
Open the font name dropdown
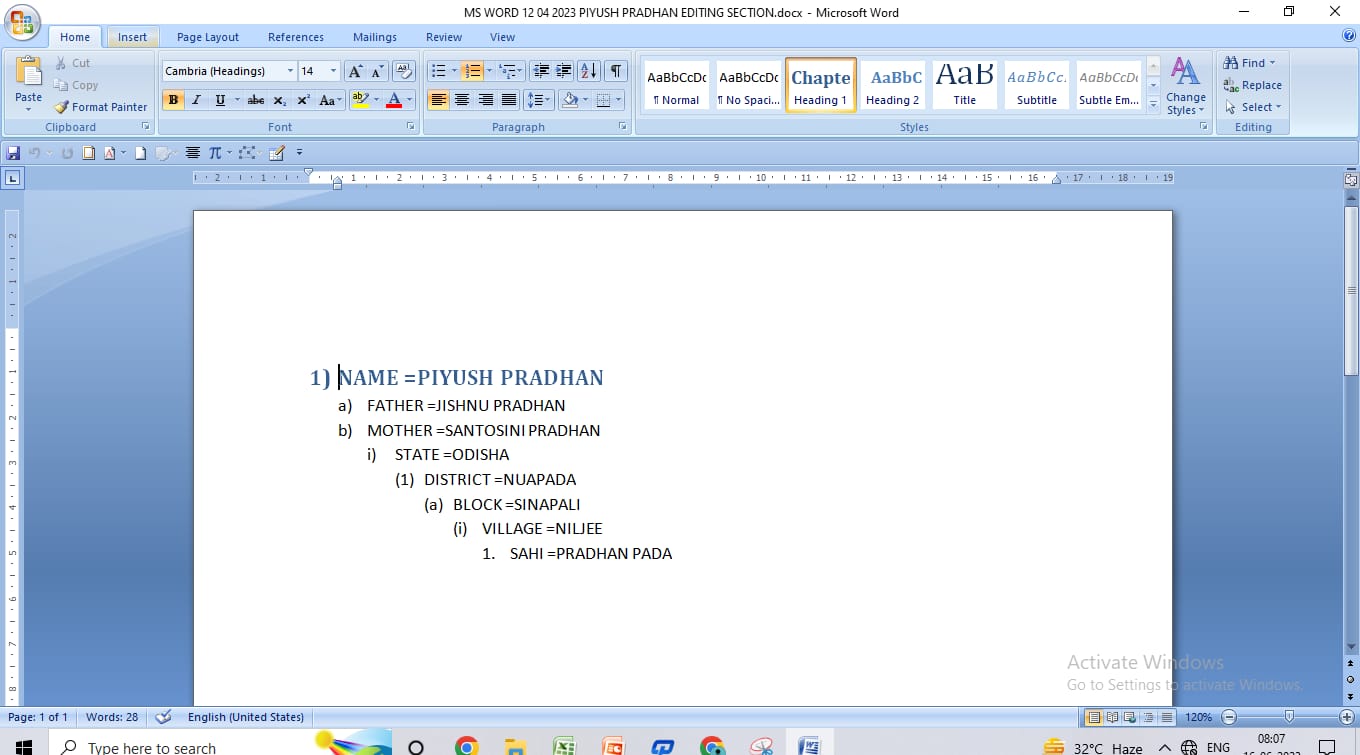click(290, 71)
